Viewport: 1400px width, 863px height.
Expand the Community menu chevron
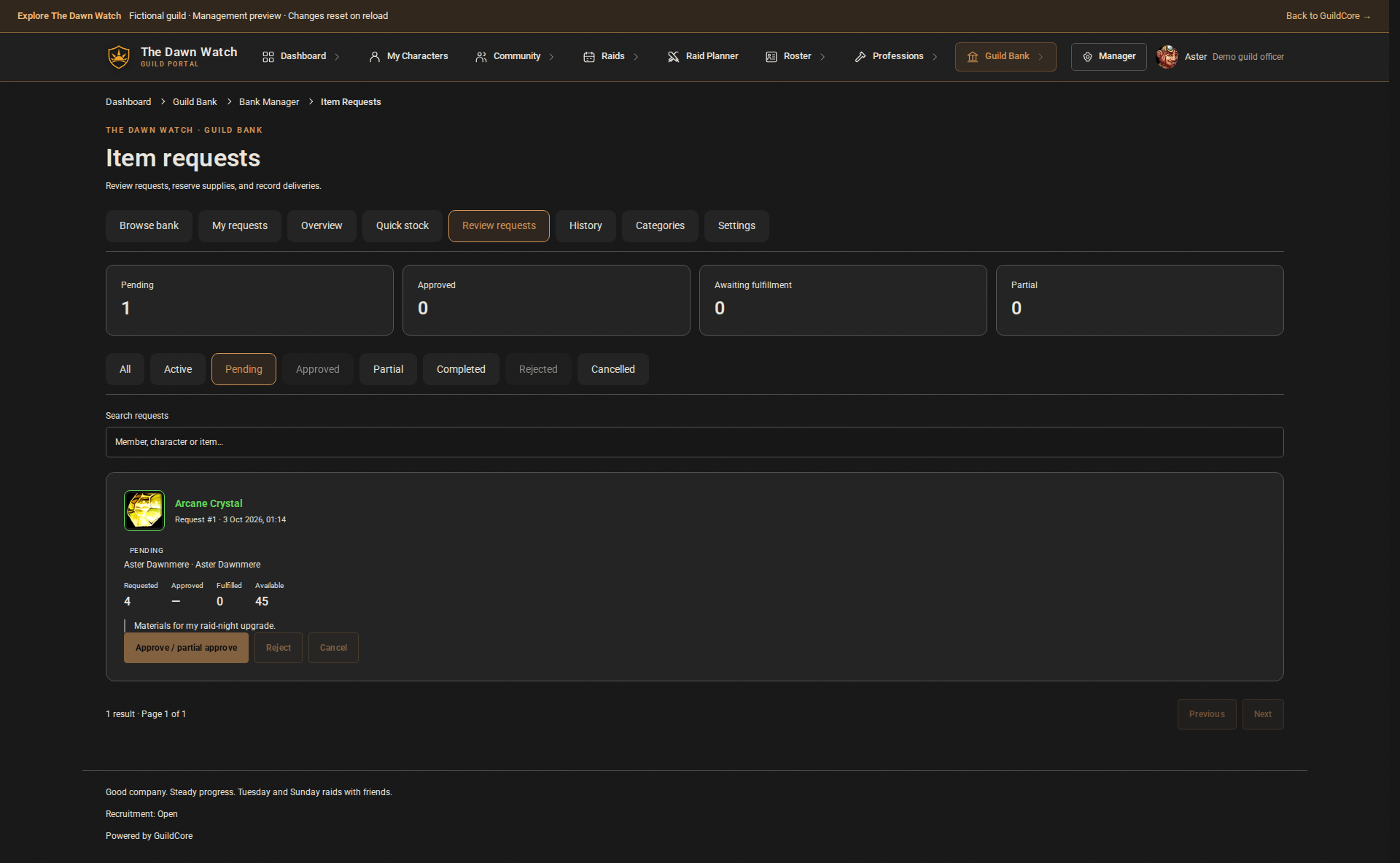point(551,57)
